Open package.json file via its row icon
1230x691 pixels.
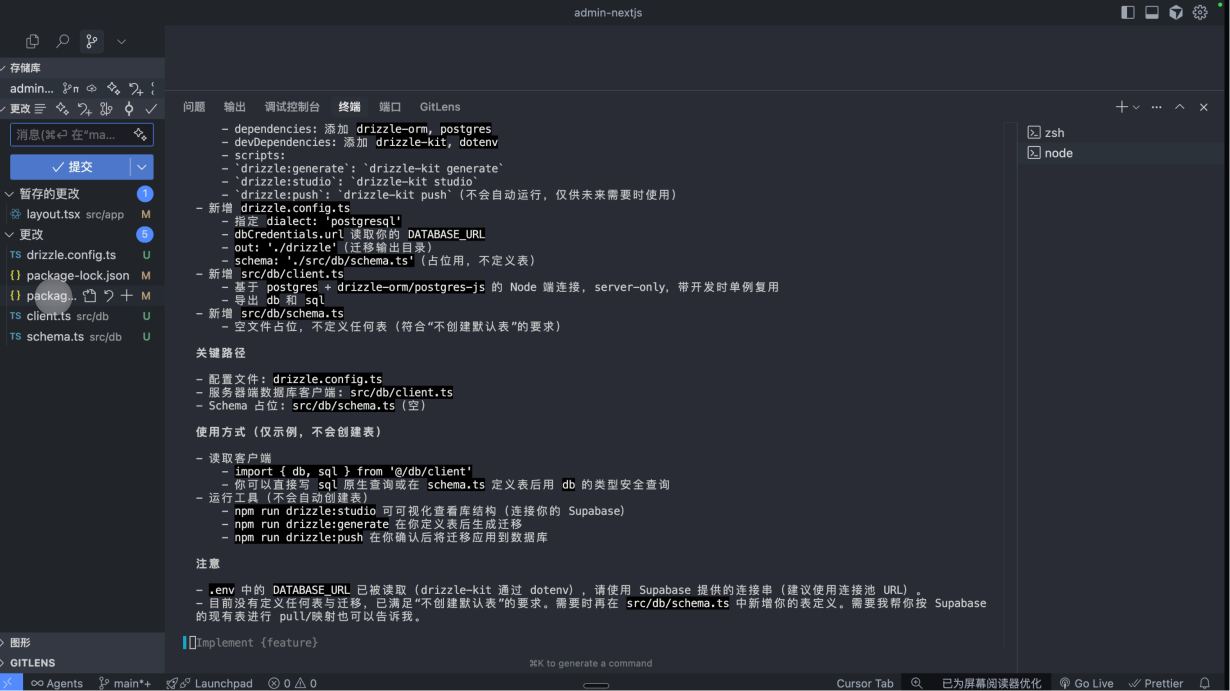[x=90, y=296]
